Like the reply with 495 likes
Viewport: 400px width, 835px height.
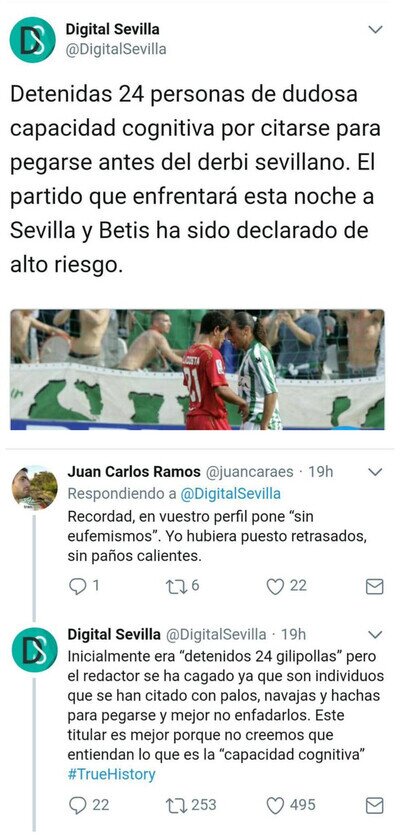[275, 806]
